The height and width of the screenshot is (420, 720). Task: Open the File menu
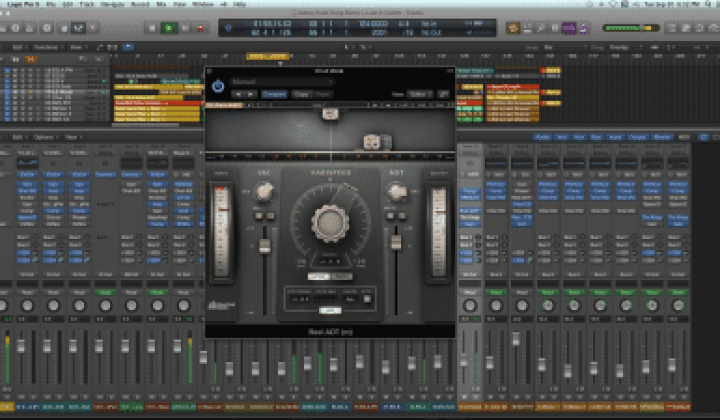click(x=52, y=4)
